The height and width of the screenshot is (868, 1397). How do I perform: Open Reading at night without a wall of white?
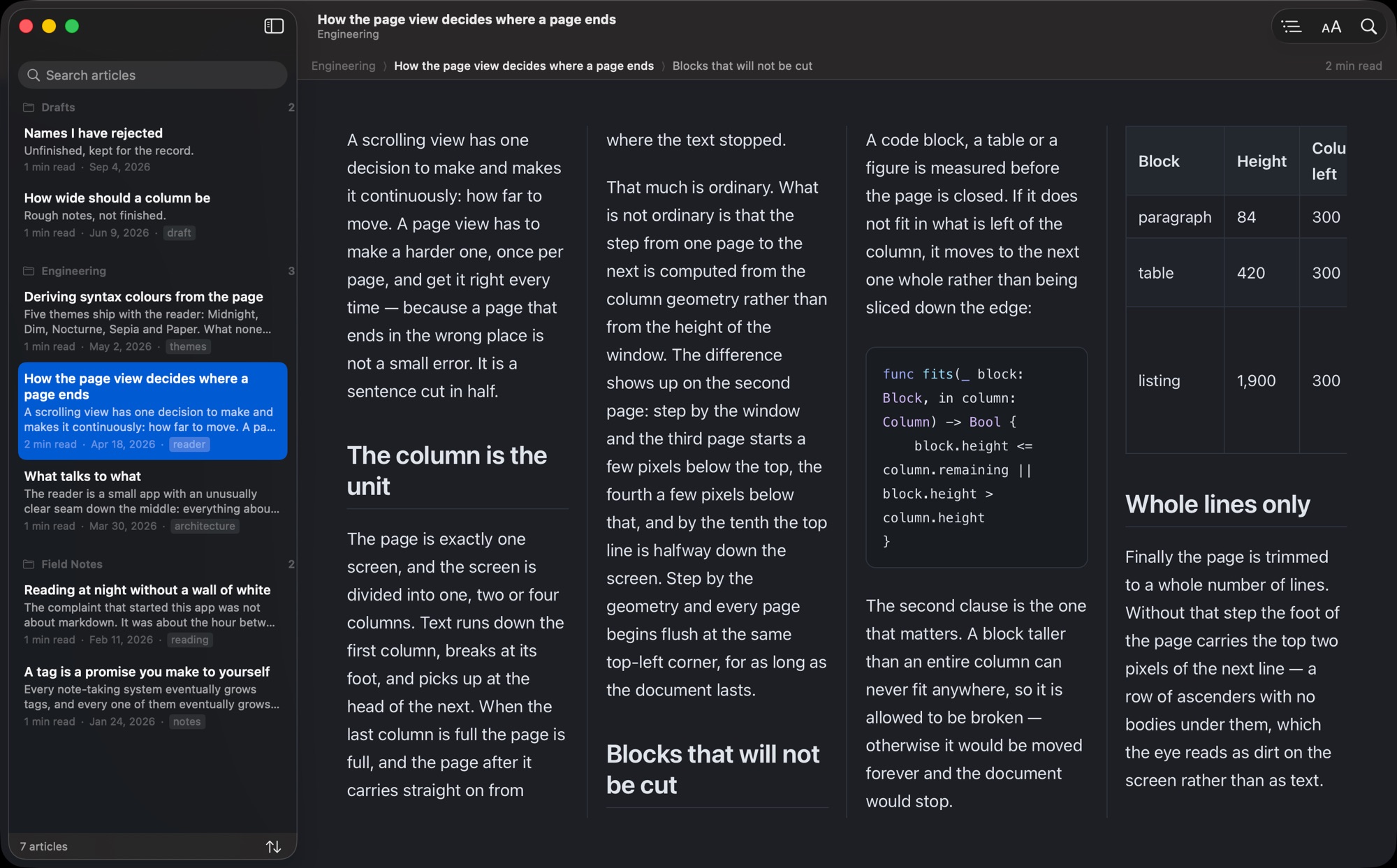click(153, 615)
